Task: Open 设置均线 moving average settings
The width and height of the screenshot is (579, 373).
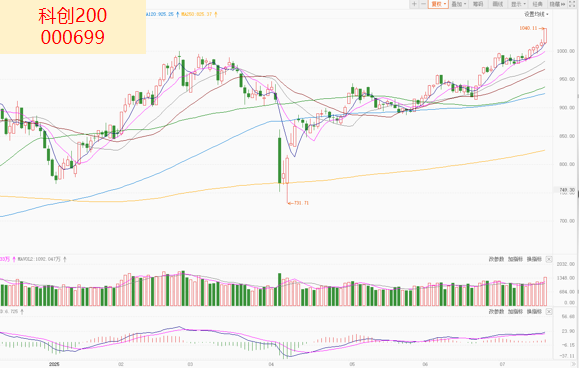Action: [x=537, y=14]
